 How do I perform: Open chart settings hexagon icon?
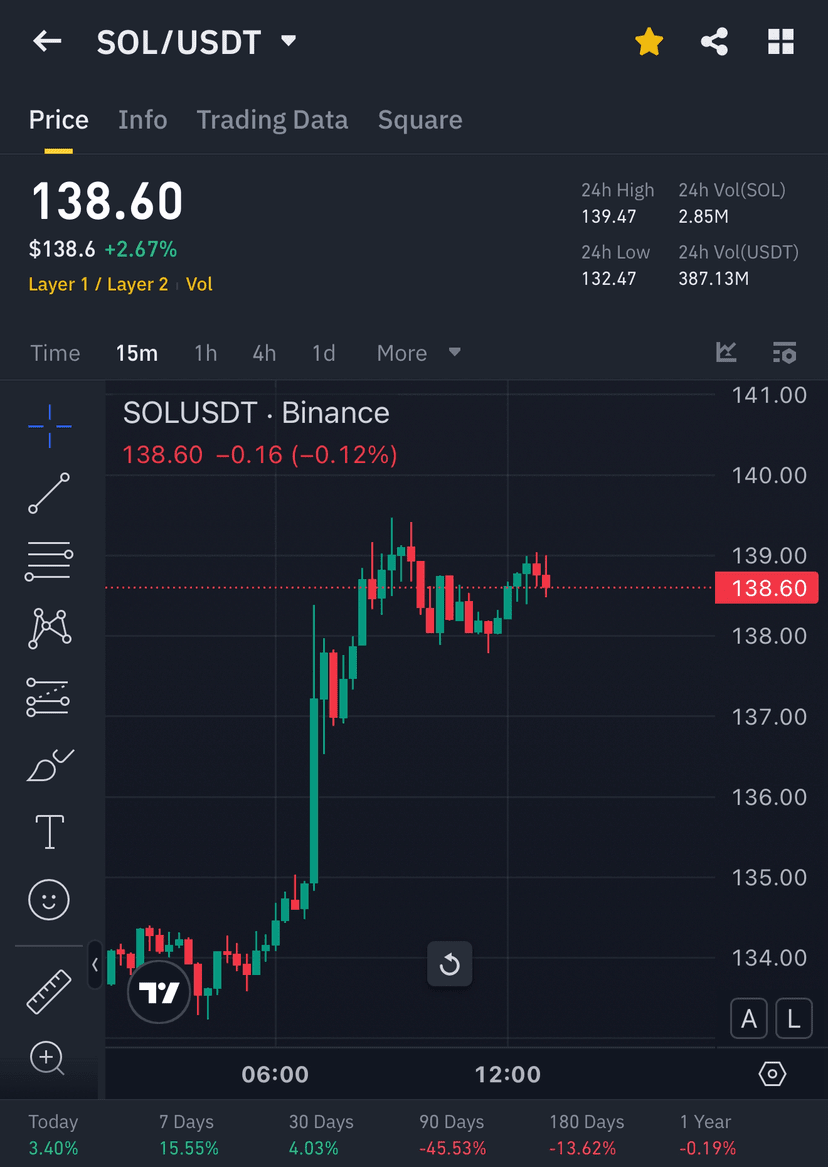[772, 1074]
